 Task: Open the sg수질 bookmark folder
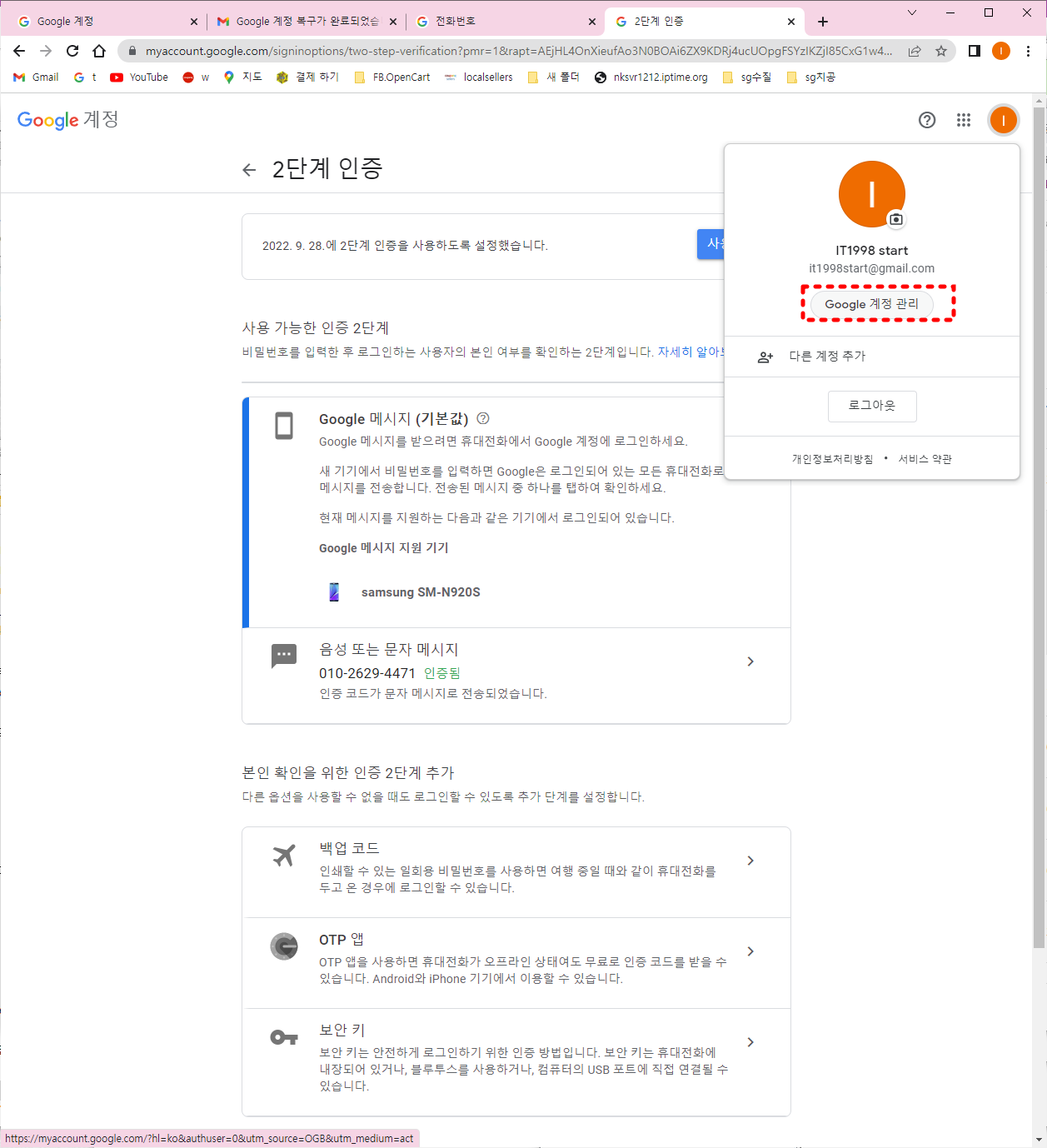[747, 77]
